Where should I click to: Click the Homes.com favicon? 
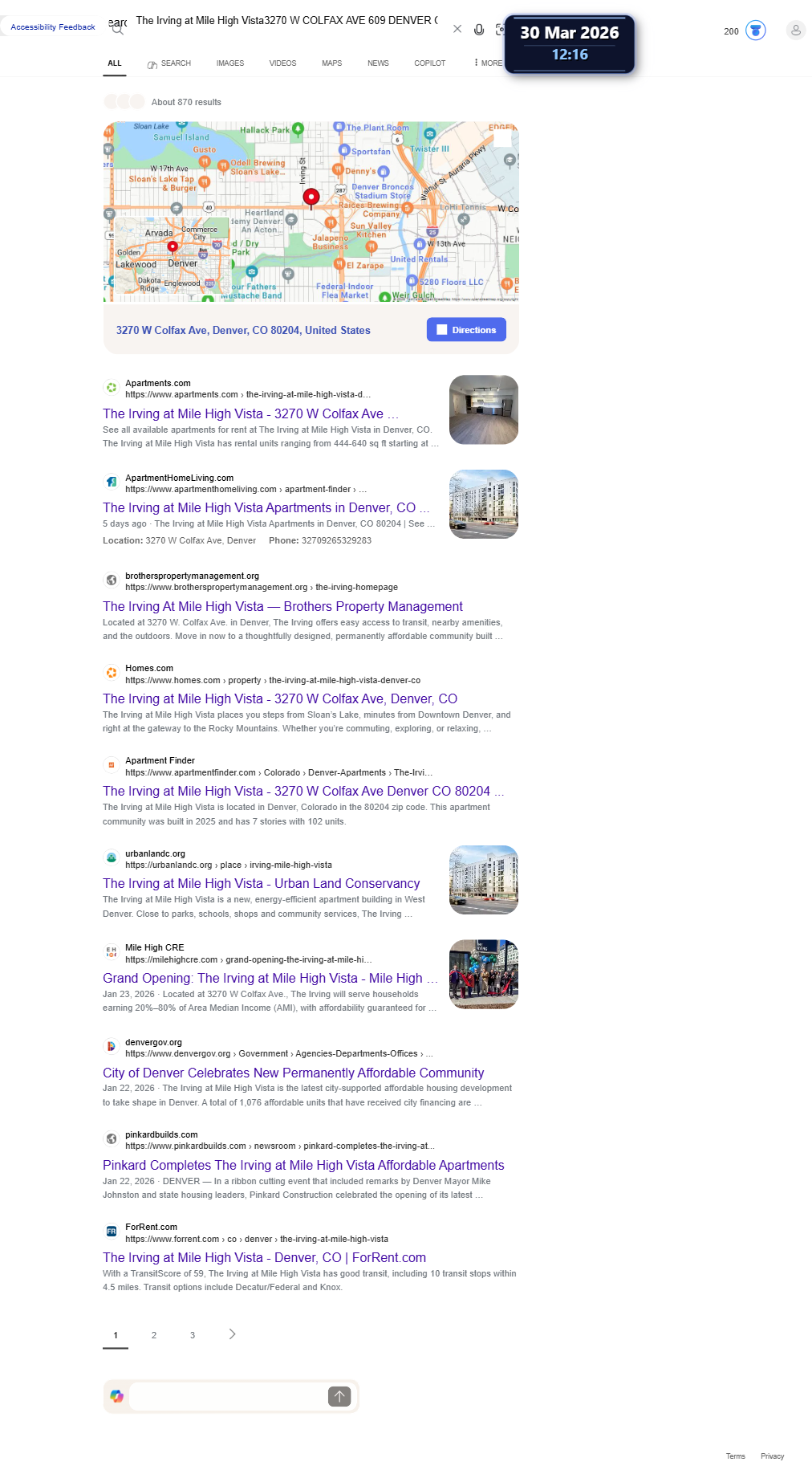tap(112, 673)
